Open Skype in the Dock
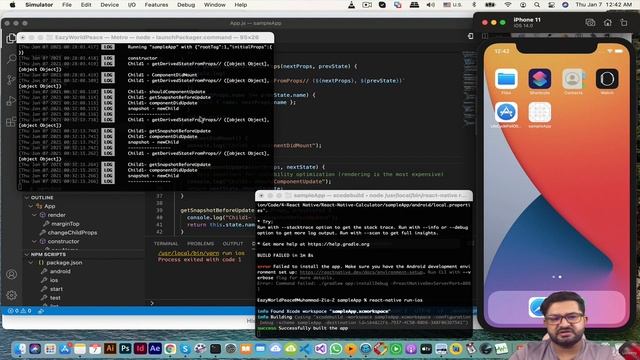 185,349
